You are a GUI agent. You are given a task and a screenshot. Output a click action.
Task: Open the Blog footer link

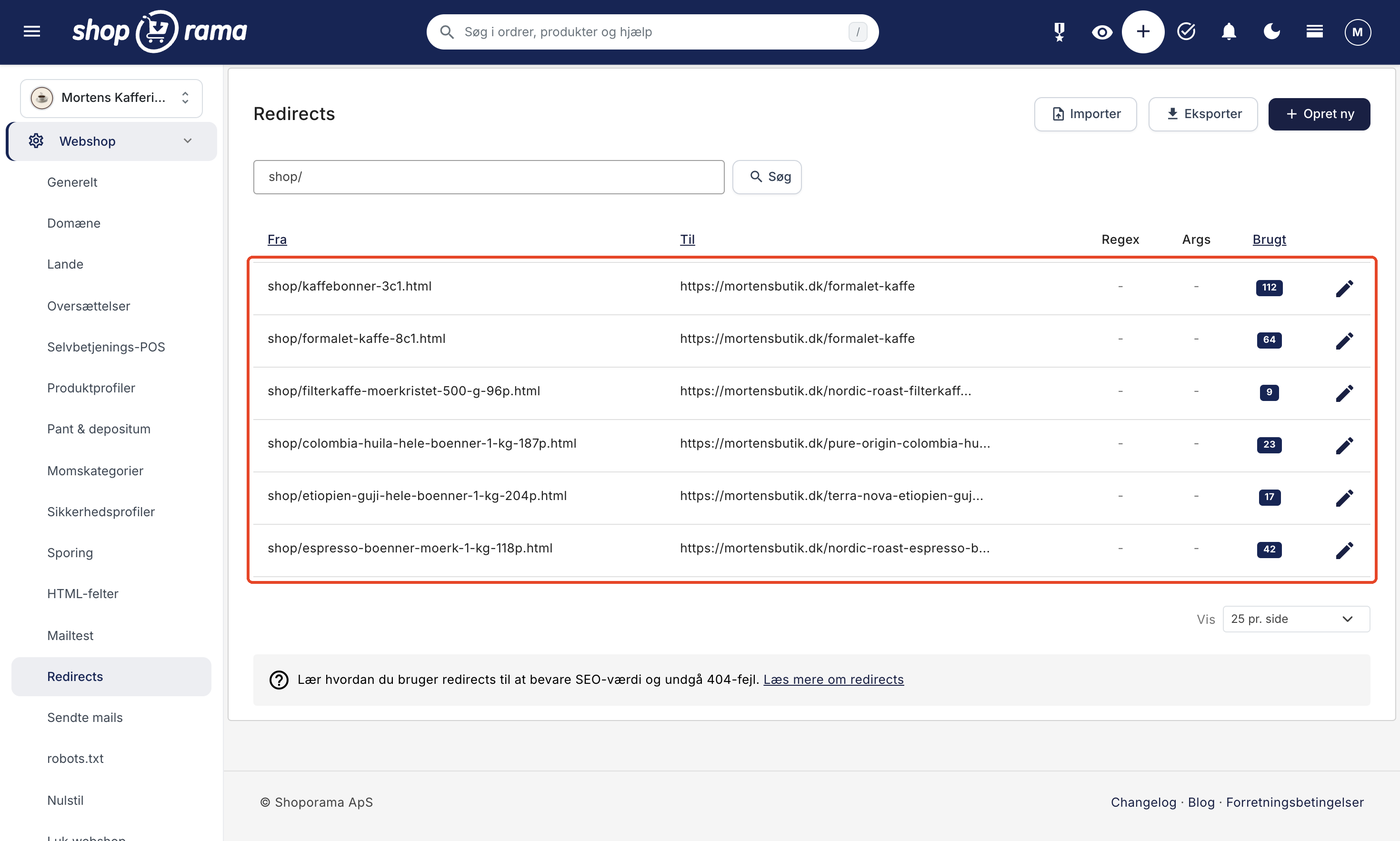(x=1201, y=802)
